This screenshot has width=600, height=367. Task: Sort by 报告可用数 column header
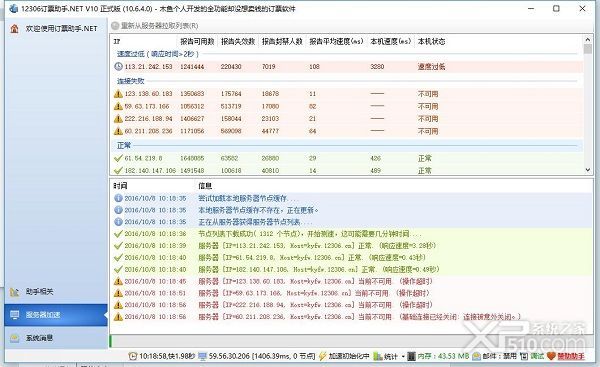coord(197,41)
